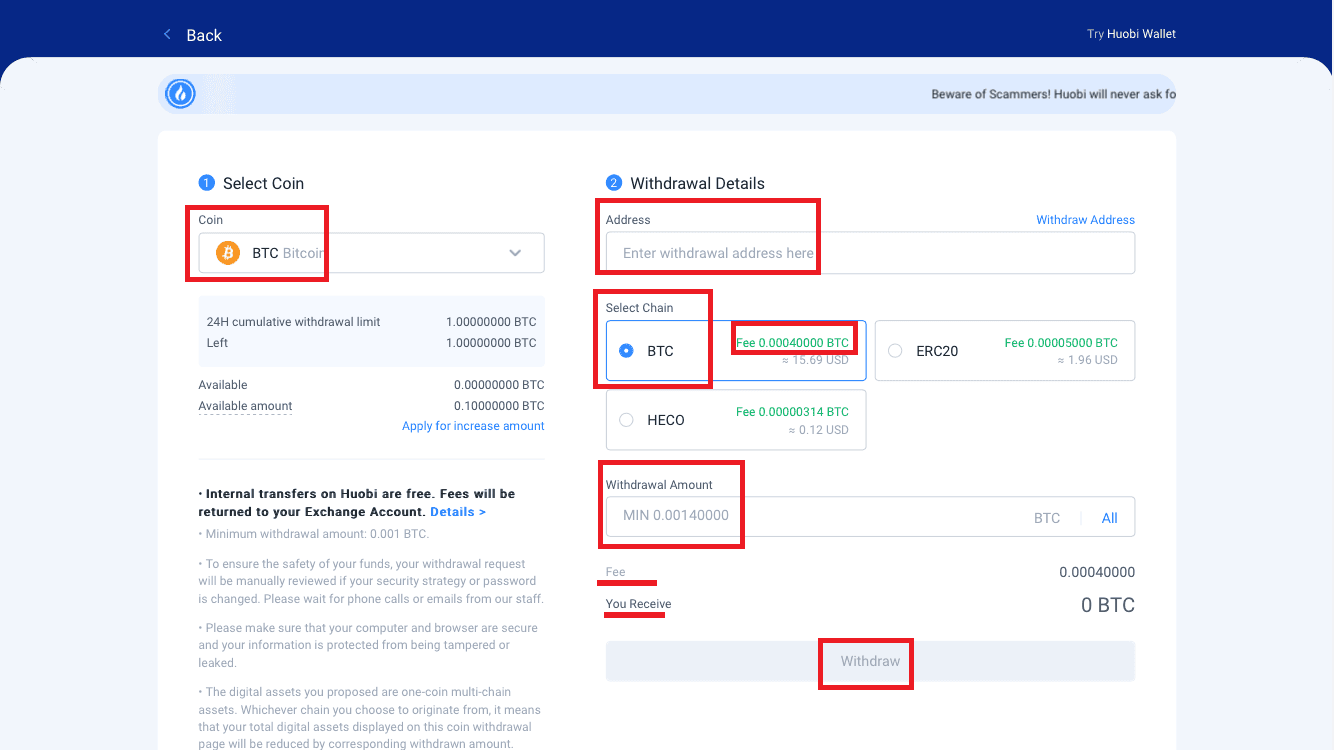Select the BTC chain radio button
Image resolution: width=1334 pixels, height=750 pixels.
tap(626, 351)
